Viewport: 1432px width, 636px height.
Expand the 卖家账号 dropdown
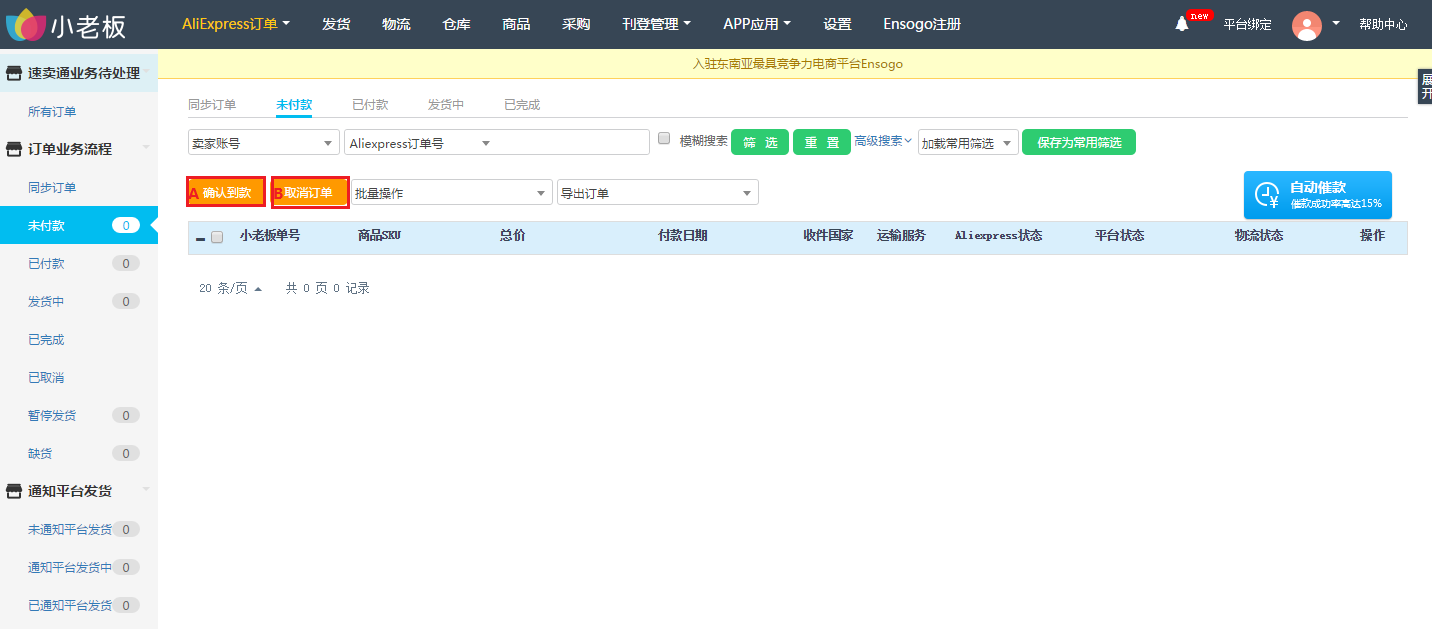(x=264, y=143)
